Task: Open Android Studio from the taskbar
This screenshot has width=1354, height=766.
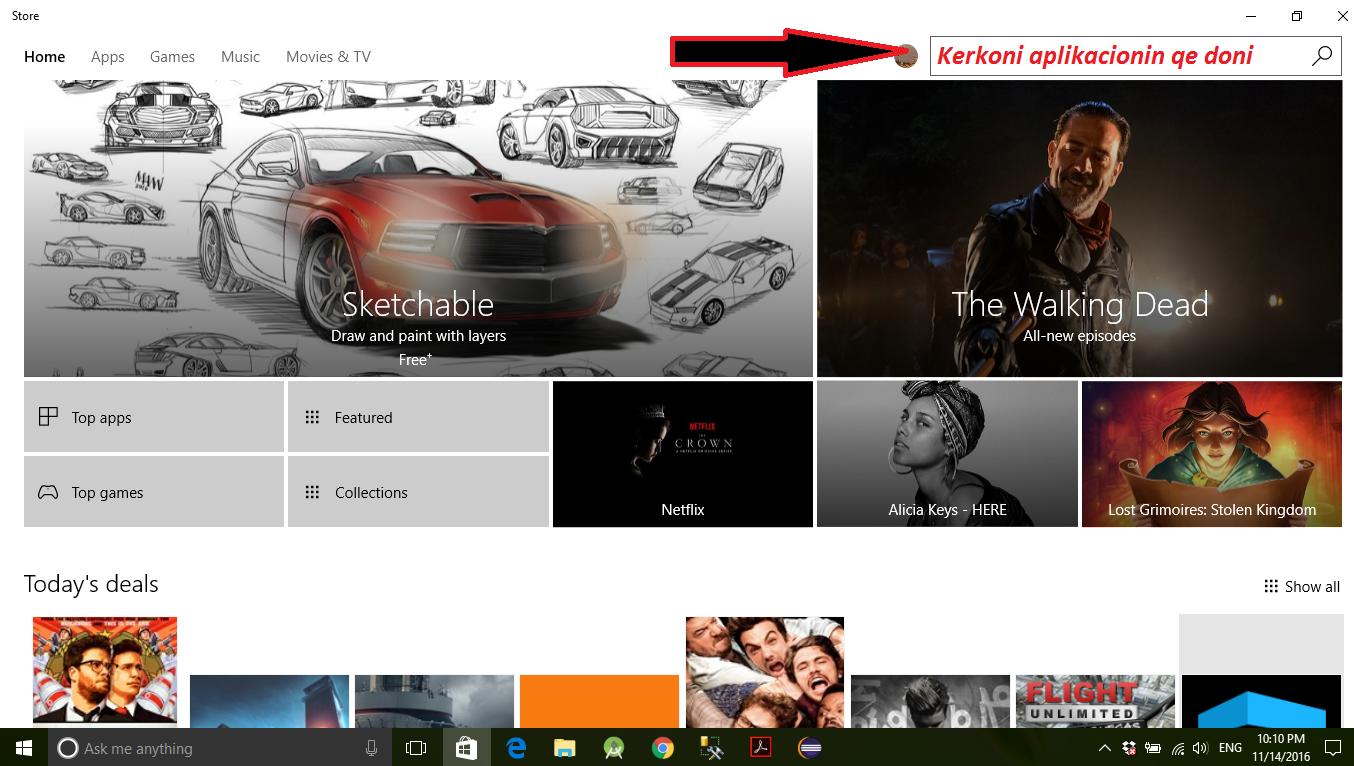Action: pyautogui.click(x=614, y=747)
